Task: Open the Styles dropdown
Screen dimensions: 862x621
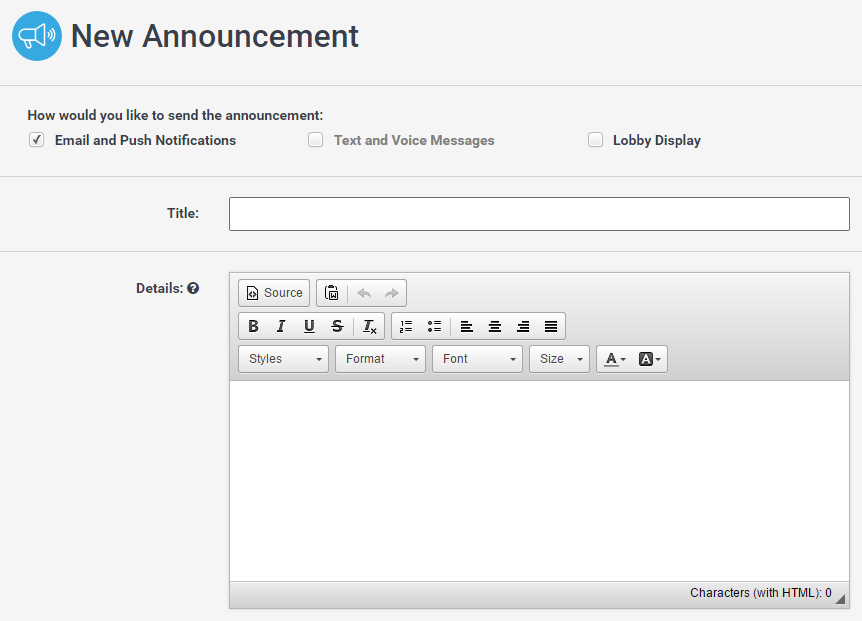Action: (x=283, y=359)
